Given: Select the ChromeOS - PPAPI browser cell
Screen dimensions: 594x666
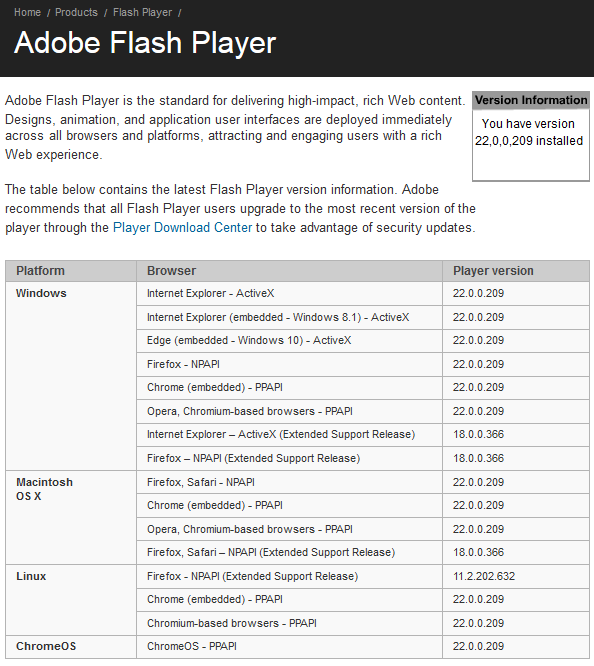Looking at the screenshot, I should 289,647.
